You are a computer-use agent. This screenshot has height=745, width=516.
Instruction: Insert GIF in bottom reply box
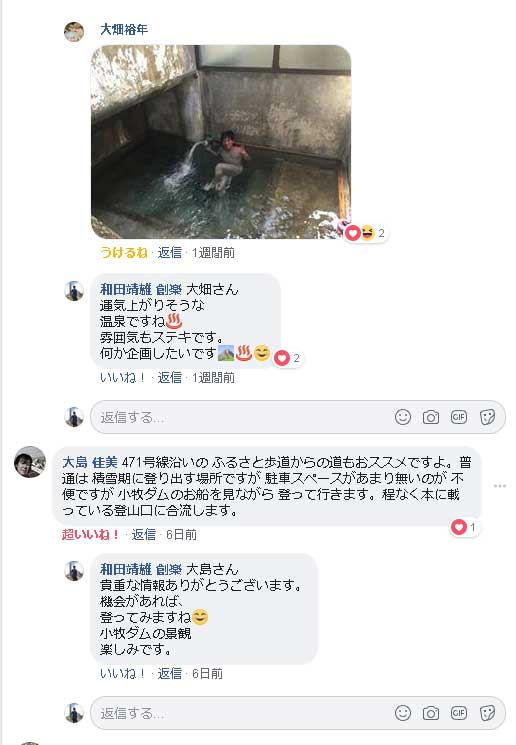459,713
